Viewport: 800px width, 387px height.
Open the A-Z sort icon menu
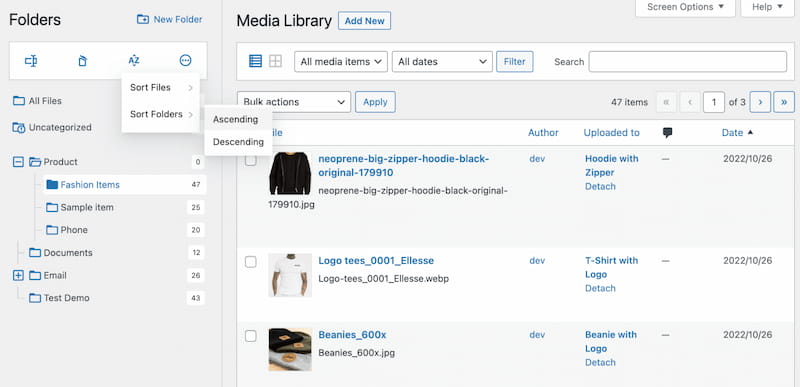tap(134, 61)
